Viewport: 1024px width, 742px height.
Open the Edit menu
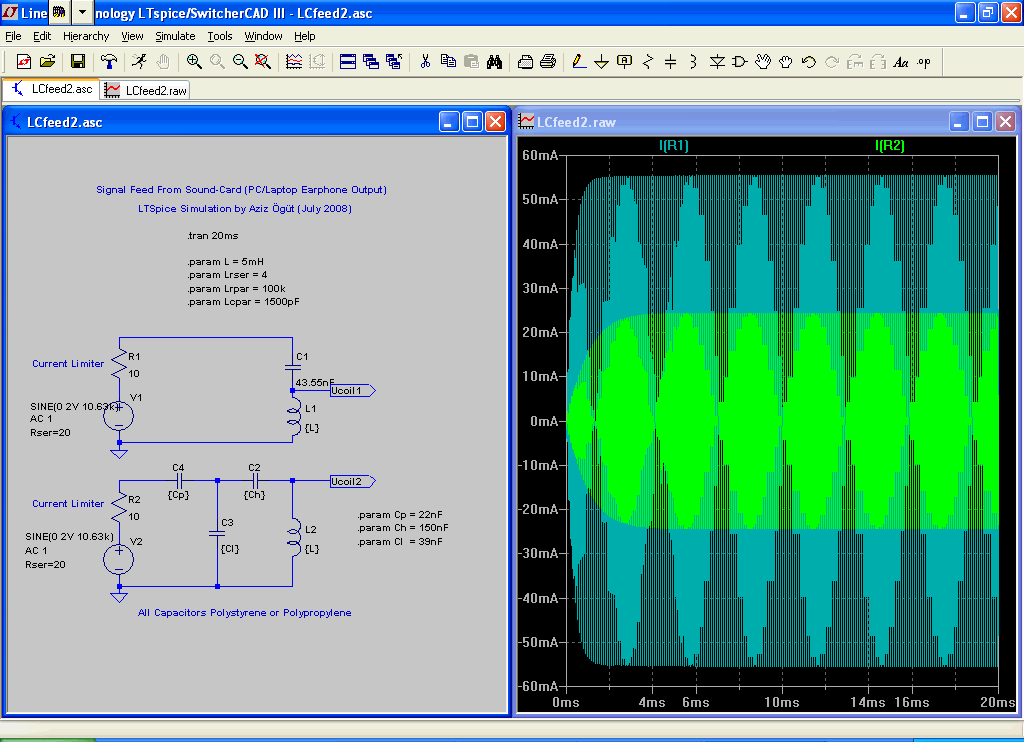tap(42, 36)
